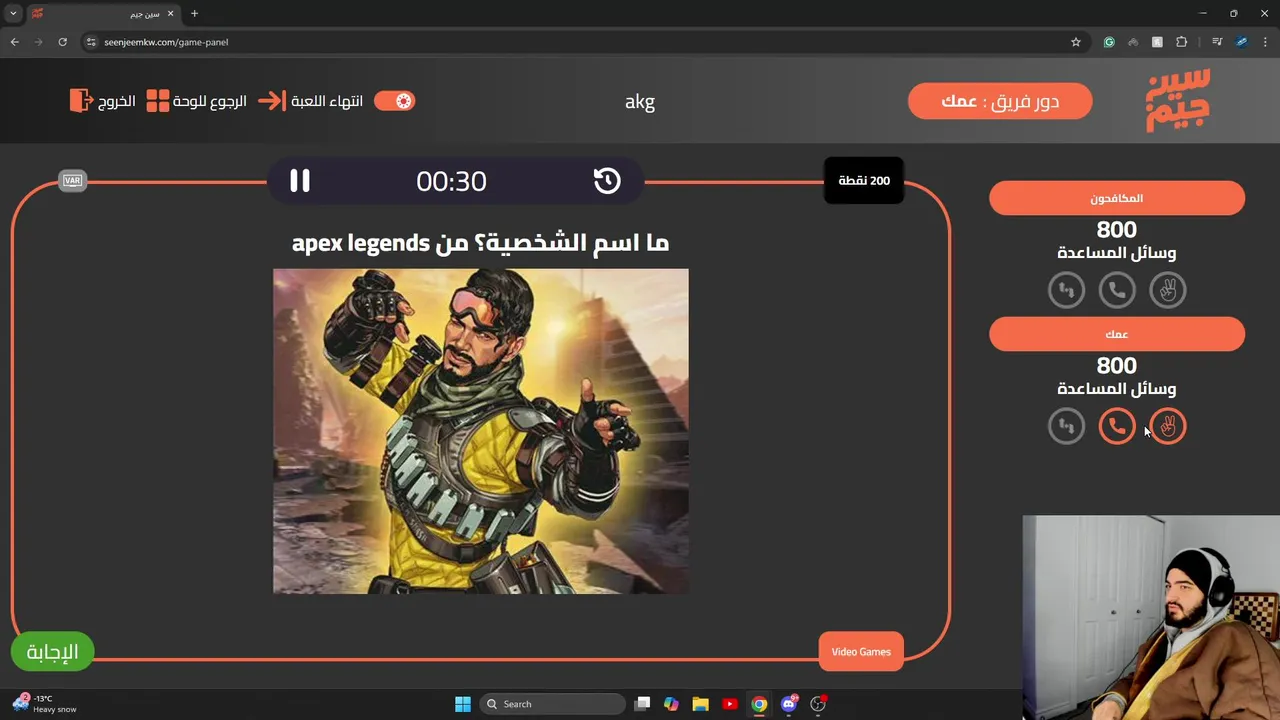The image size is (1280, 720).
Task: Open the Apex Legends character image
Action: (481, 431)
